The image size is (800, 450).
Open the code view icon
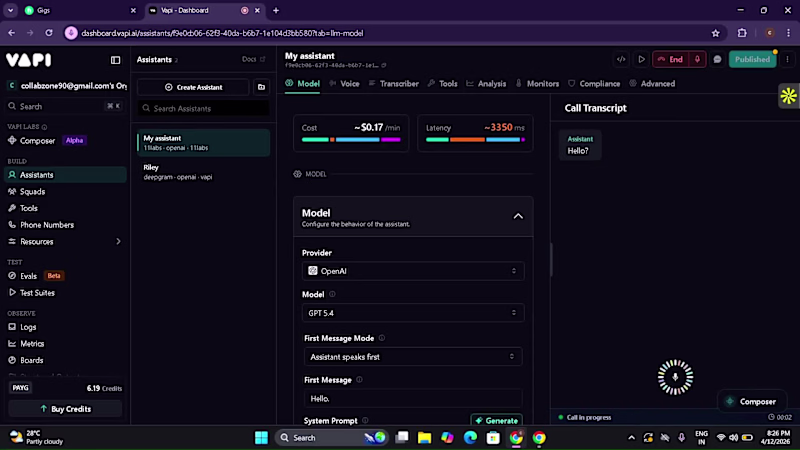621,59
